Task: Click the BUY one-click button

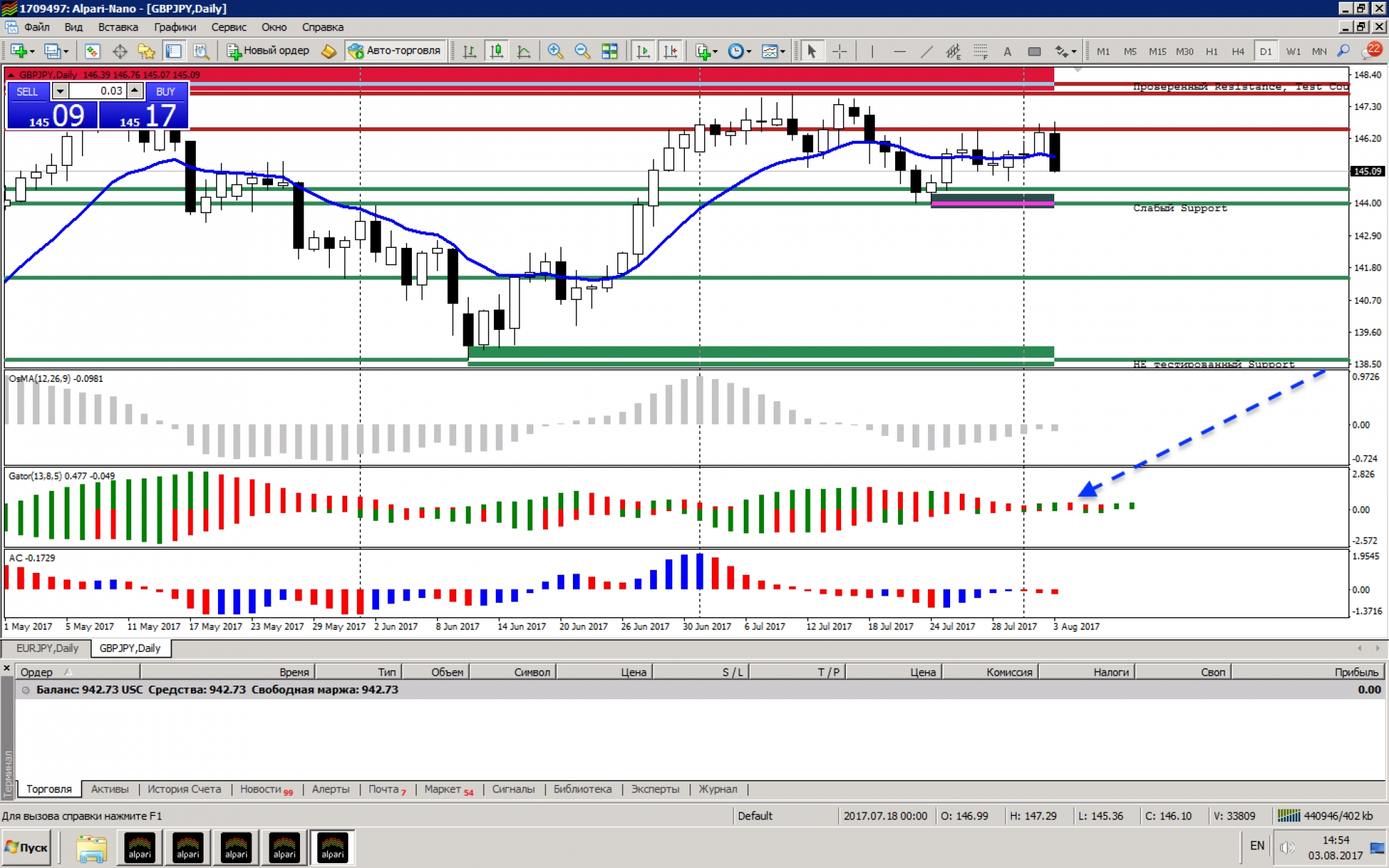Action: point(165,91)
